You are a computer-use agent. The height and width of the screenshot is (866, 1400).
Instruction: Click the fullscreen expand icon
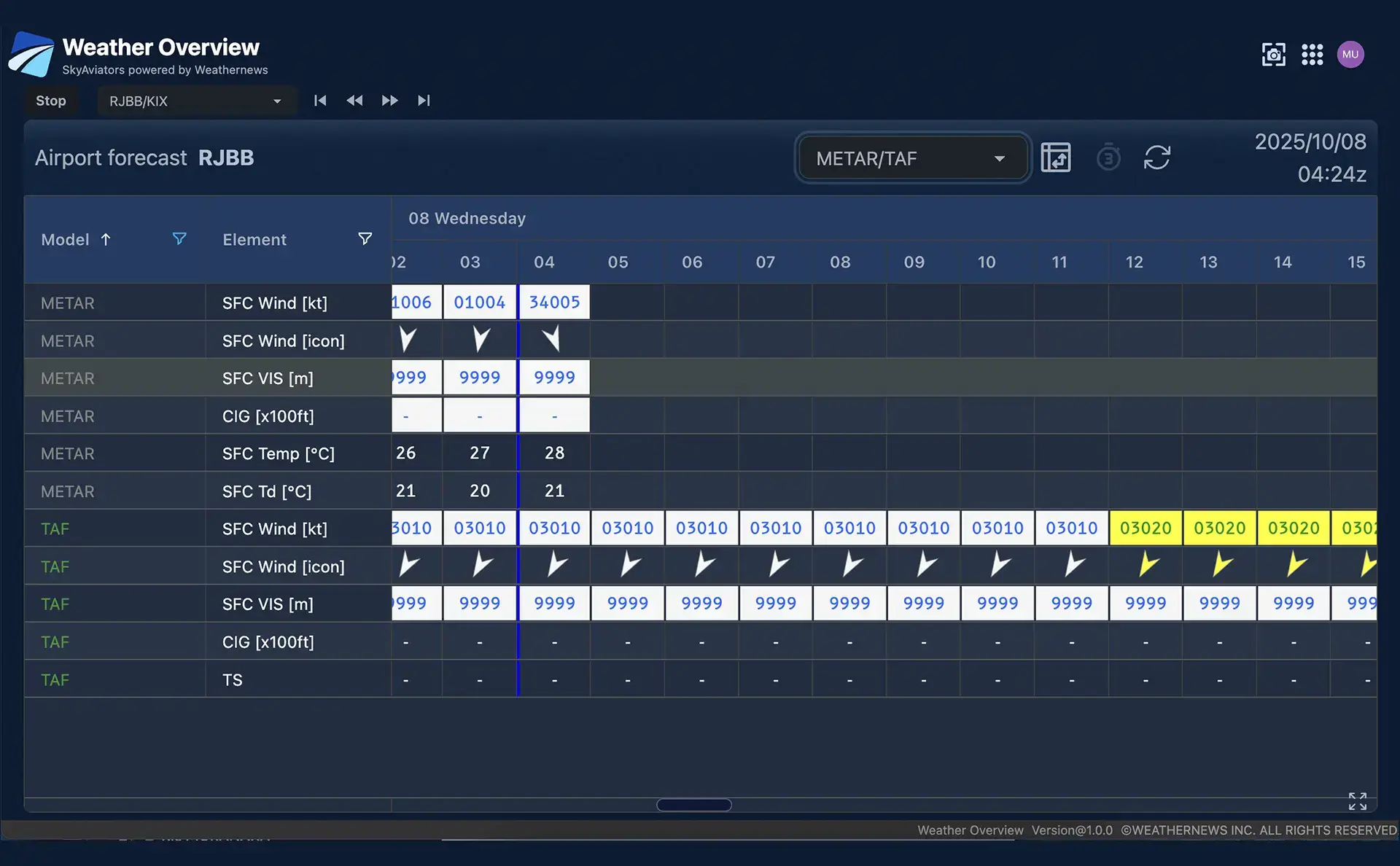point(1357,801)
